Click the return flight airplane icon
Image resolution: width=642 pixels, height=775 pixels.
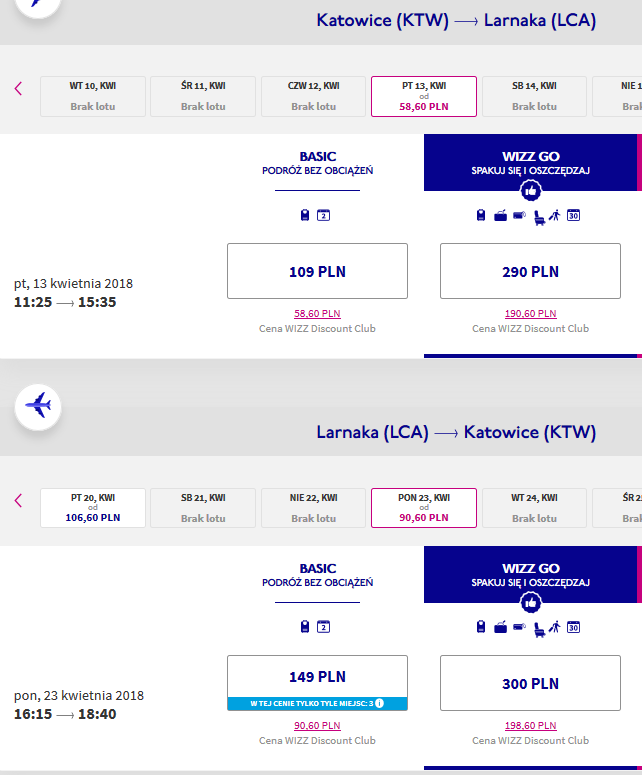38,407
